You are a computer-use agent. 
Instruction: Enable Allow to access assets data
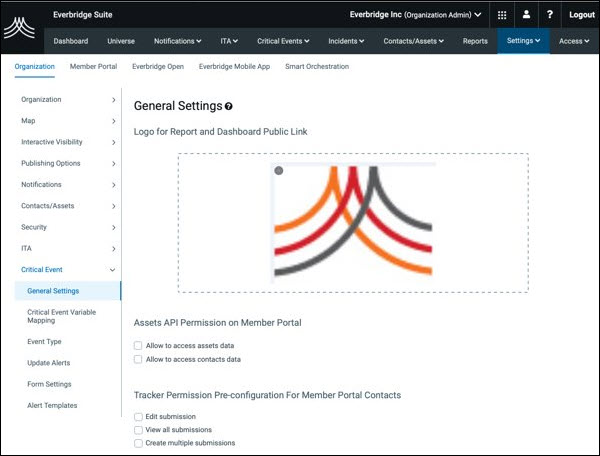point(138,345)
